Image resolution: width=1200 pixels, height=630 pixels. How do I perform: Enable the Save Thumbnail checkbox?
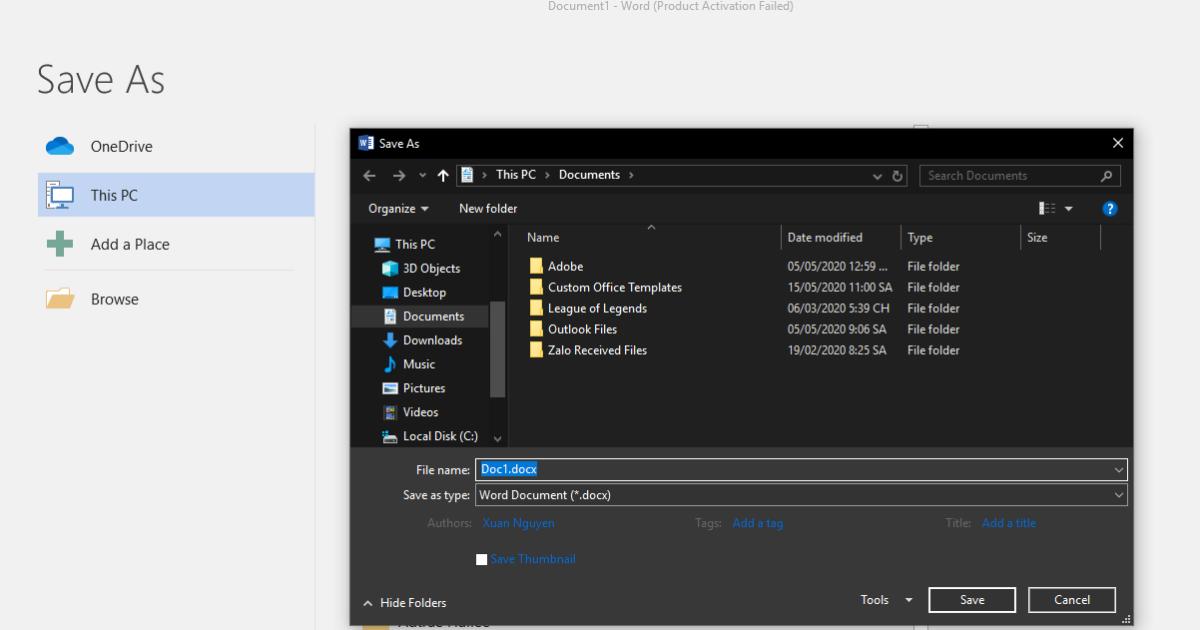click(x=482, y=560)
